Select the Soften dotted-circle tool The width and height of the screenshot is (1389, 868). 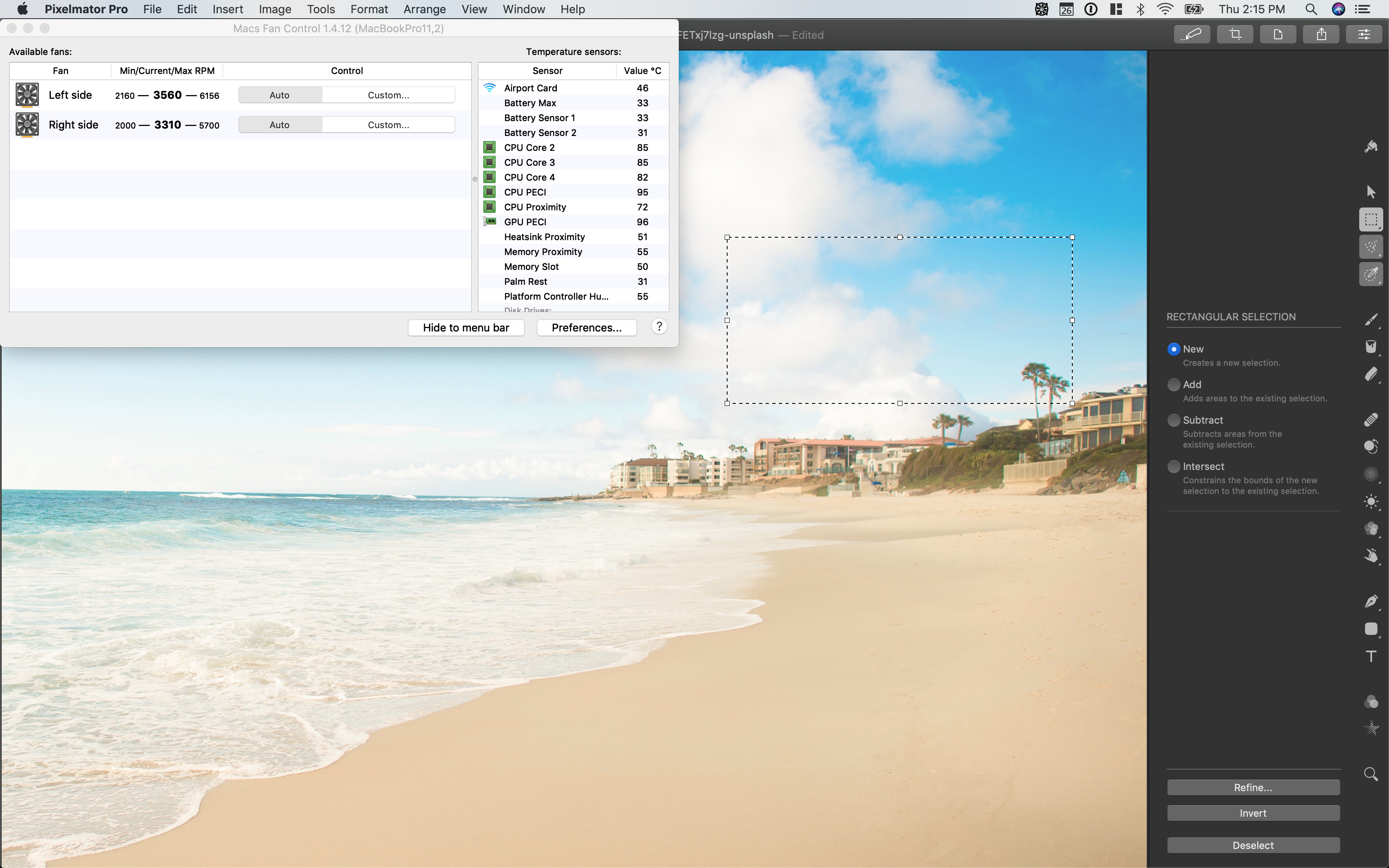point(1371,474)
